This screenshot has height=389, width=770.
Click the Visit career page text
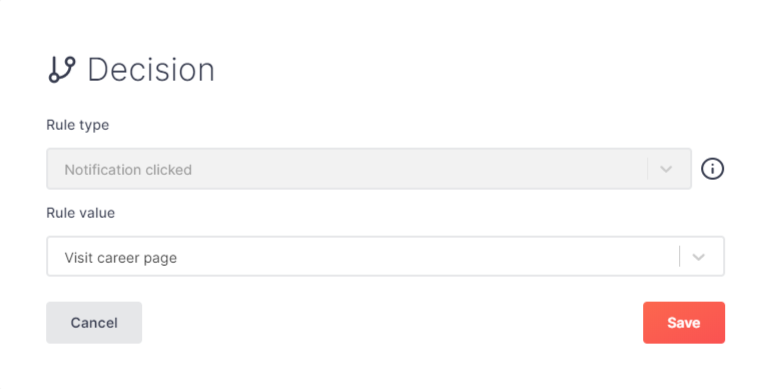[121, 258]
